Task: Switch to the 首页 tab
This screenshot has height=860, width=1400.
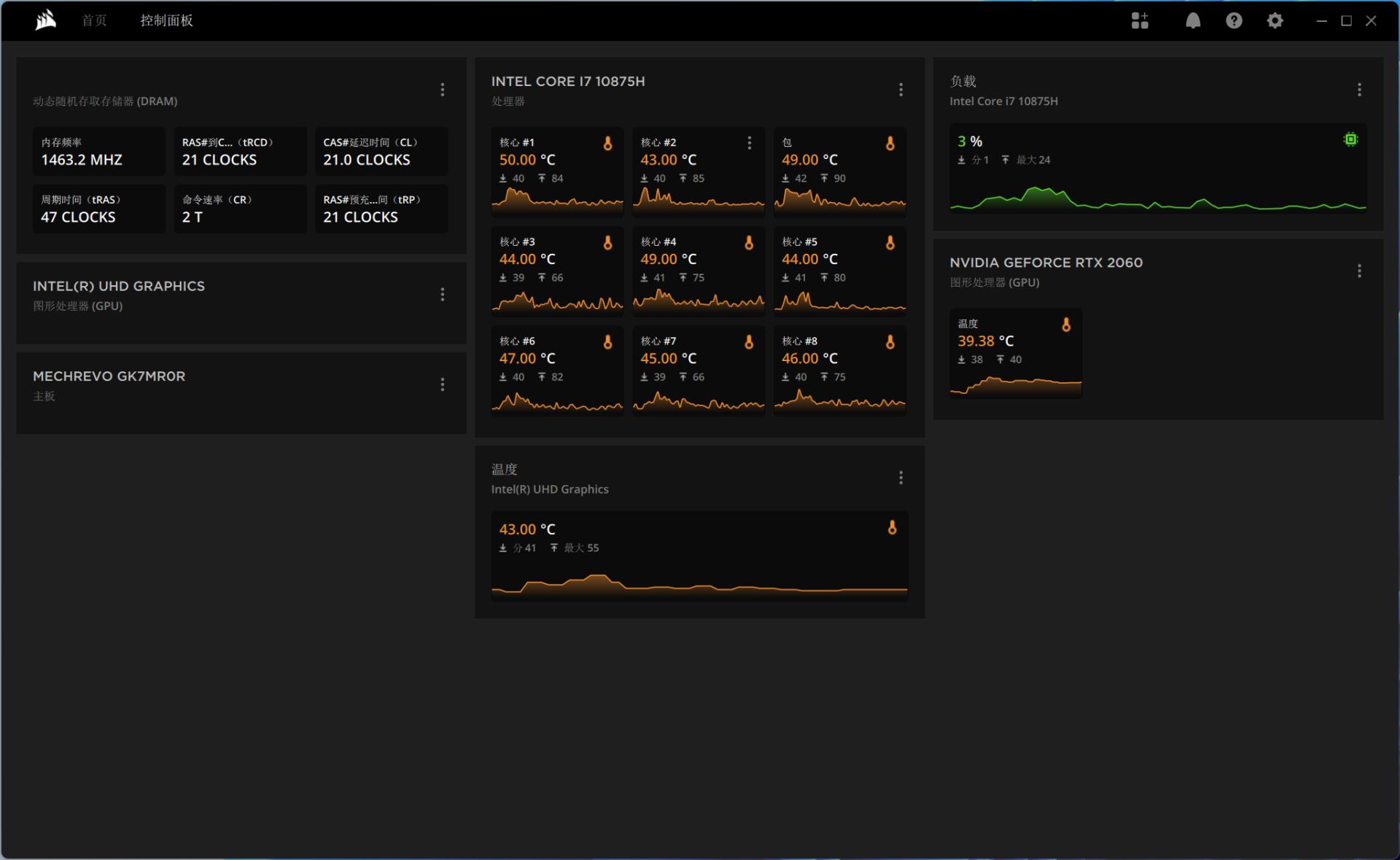Action: [94, 20]
